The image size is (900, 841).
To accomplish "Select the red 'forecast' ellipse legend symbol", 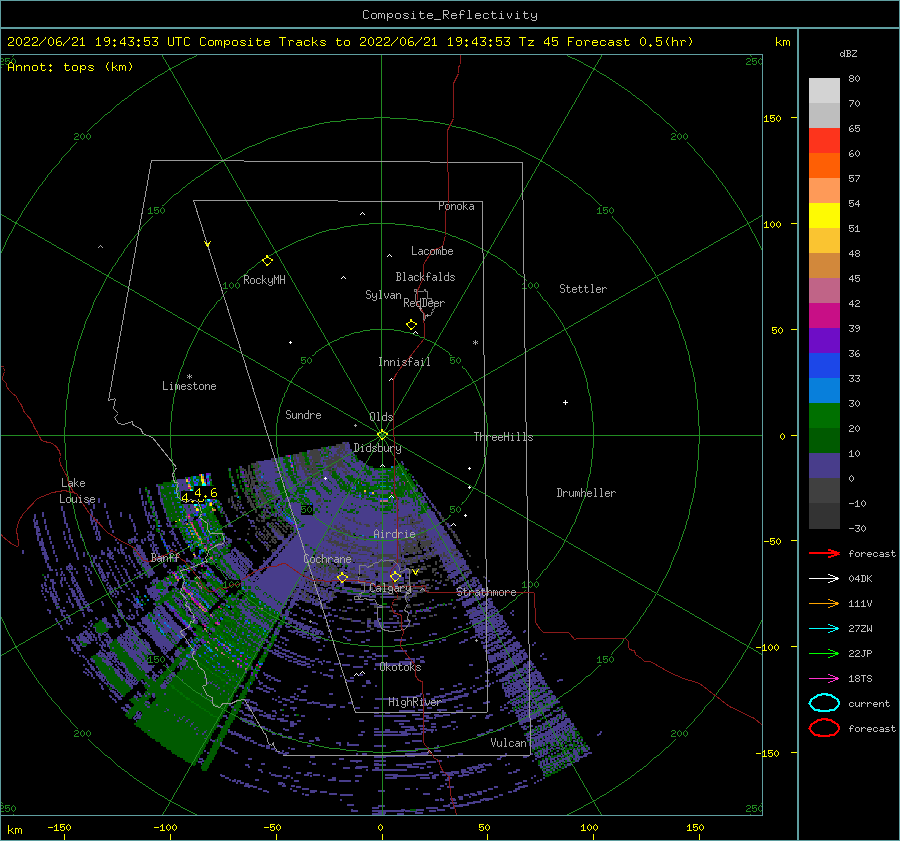I will 824,728.
